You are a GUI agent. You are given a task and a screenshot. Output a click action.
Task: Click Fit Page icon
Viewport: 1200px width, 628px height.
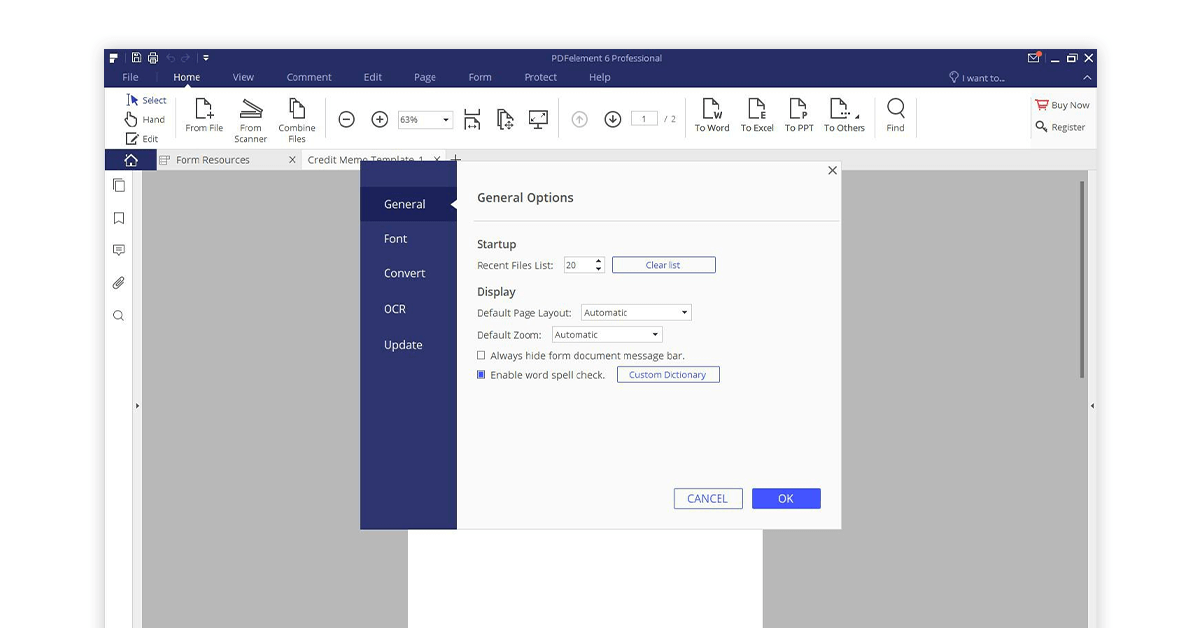pos(505,119)
